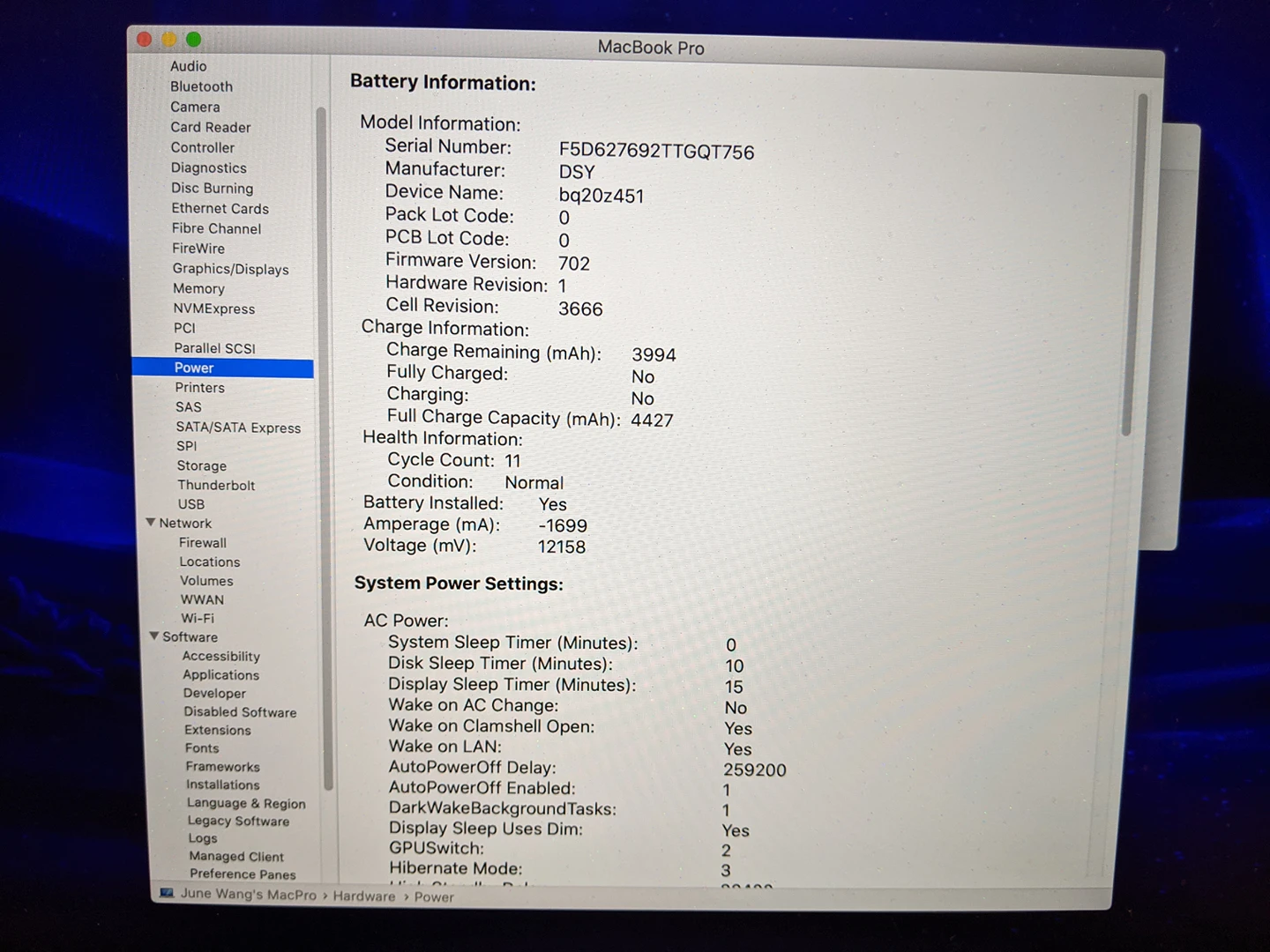Image resolution: width=1270 pixels, height=952 pixels.
Task: Select Legacy Software entry
Action: point(238,821)
